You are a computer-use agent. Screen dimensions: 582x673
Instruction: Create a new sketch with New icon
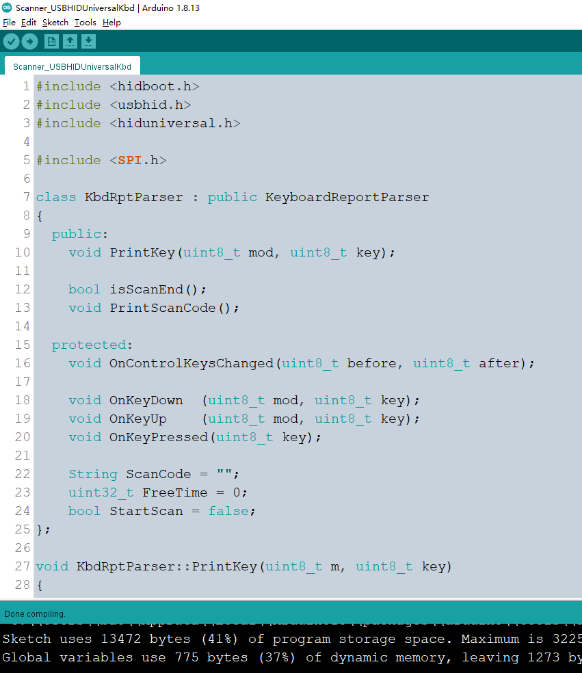click(52, 42)
